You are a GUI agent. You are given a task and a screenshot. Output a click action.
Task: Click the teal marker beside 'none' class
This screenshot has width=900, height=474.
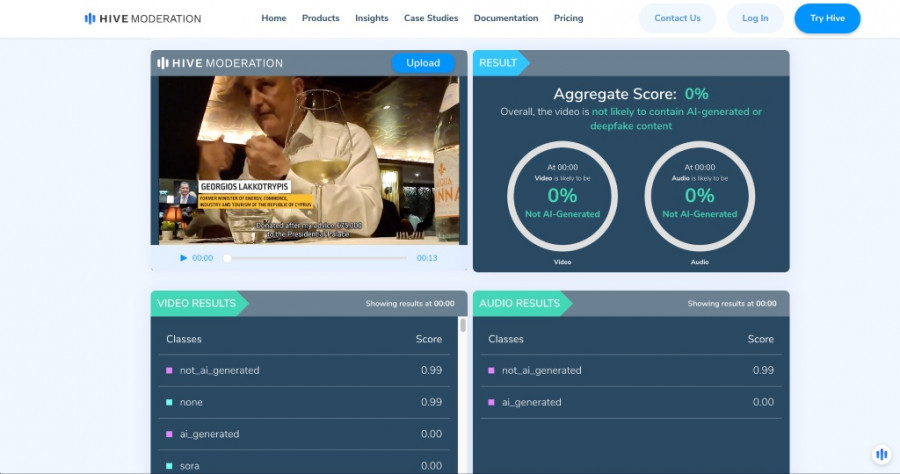(x=170, y=402)
